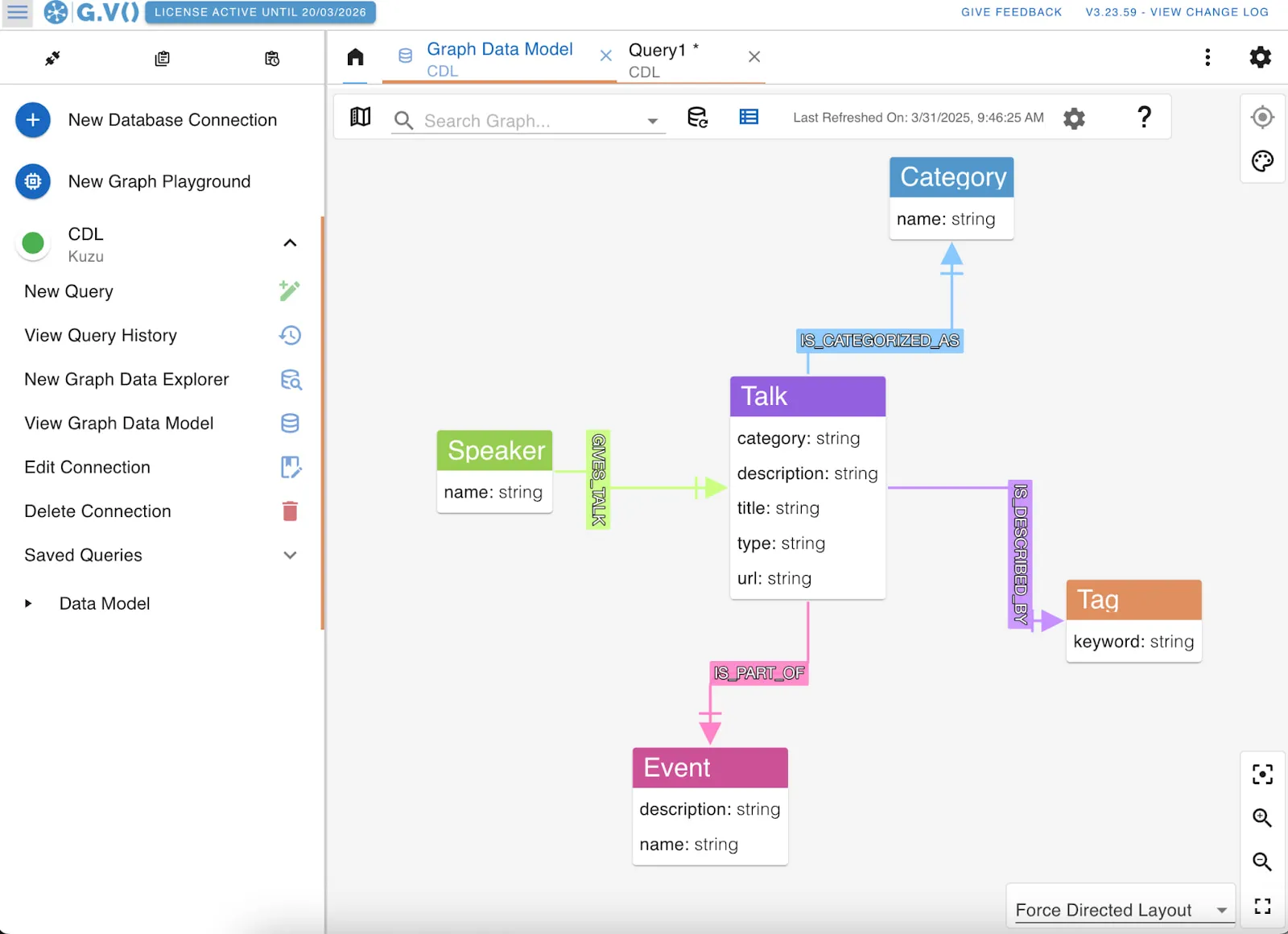Close the Graph Data Model tab
1288x934 pixels.
[606, 56]
